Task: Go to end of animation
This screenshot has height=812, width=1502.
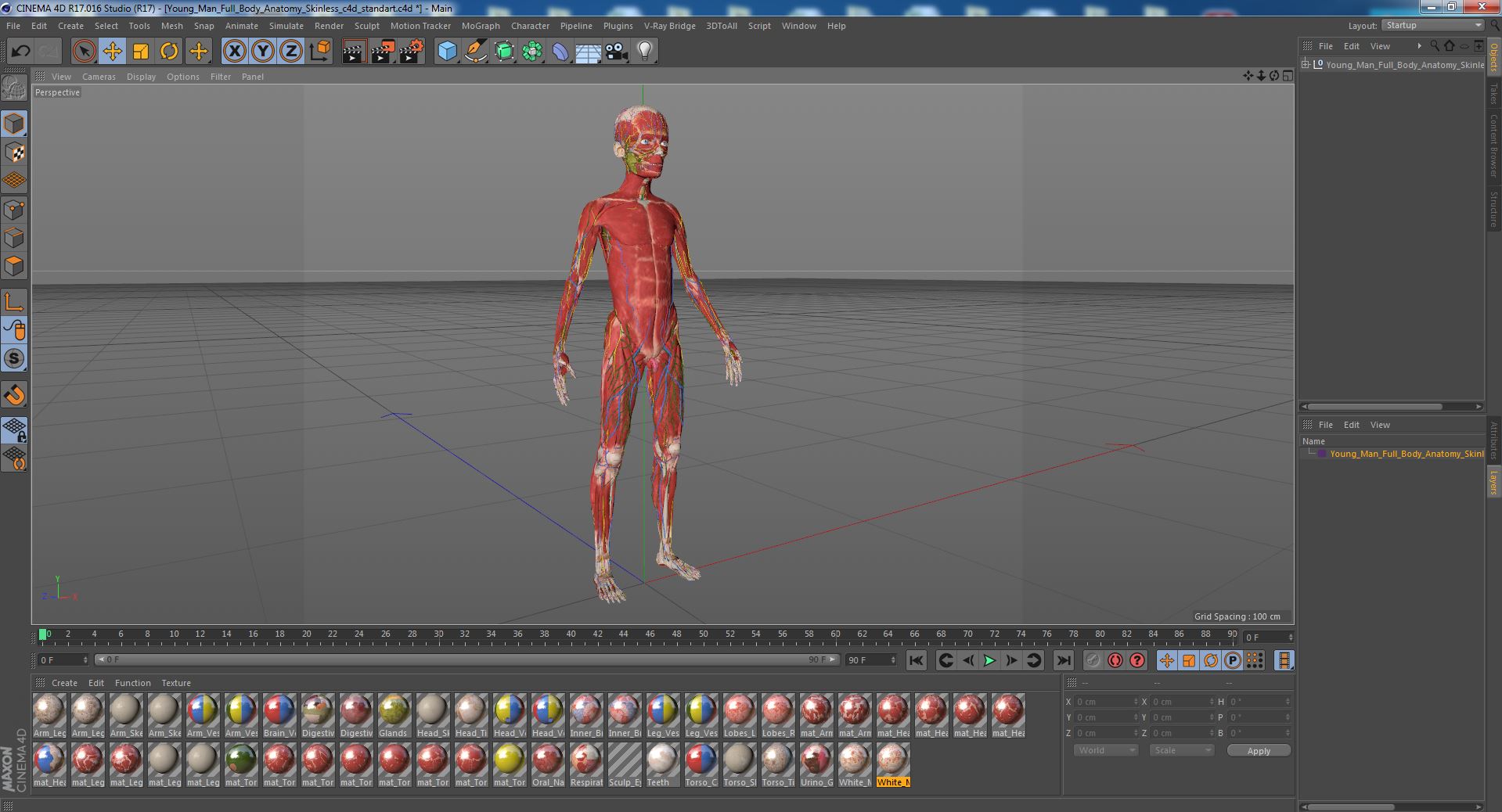Action: pyautogui.click(x=1063, y=661)
